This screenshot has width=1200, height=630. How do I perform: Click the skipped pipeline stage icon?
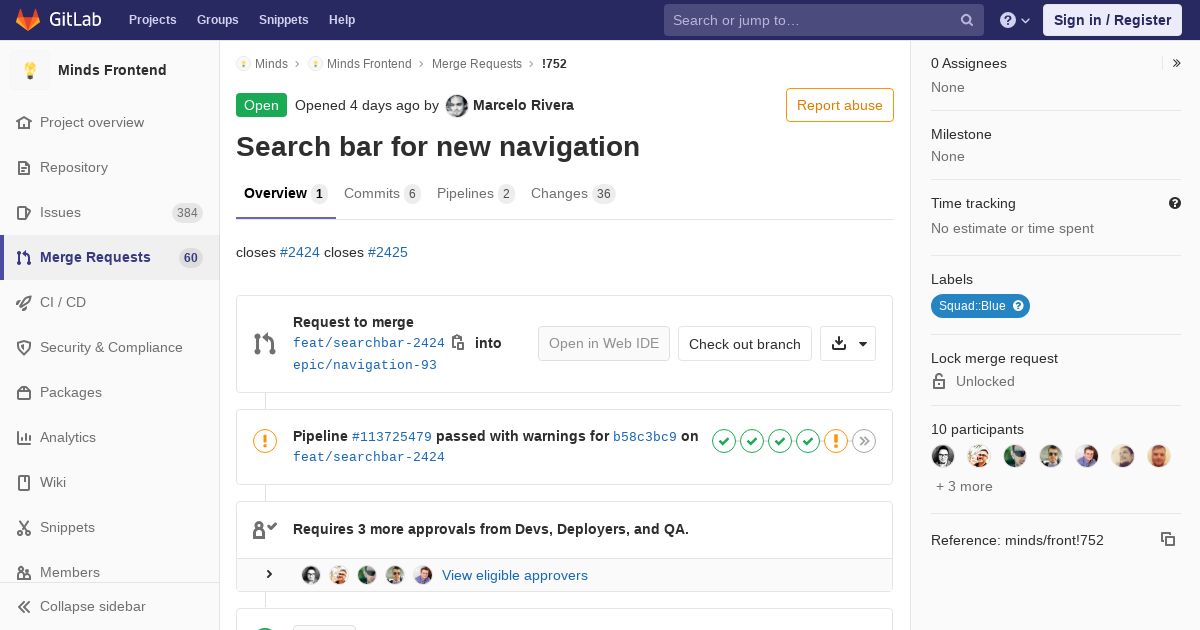coord(864,441)
